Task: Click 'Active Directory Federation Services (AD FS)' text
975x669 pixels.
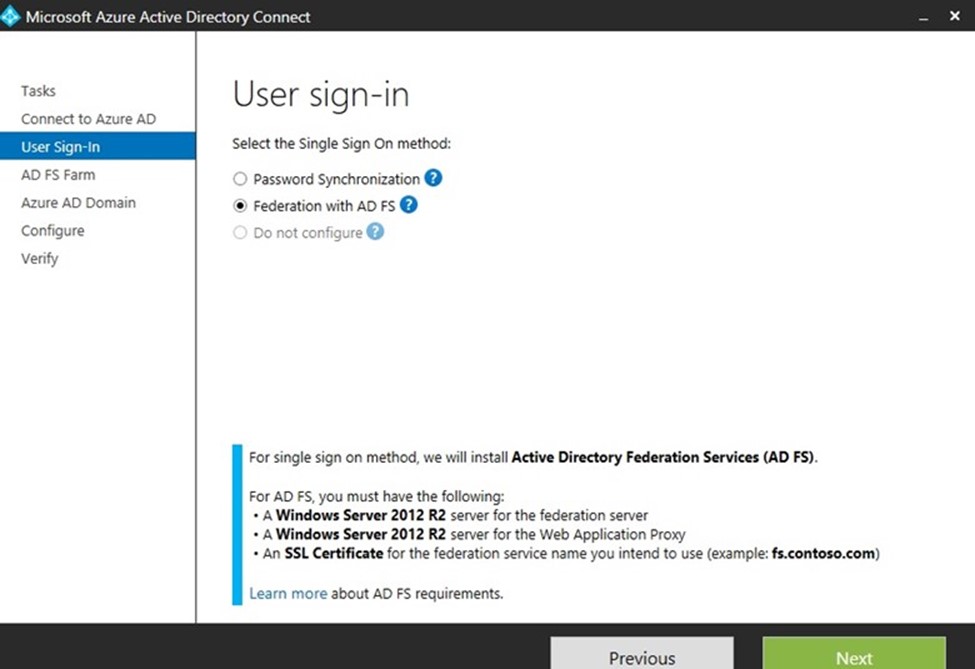Action: pyautogui.click(x=663, y=457)
